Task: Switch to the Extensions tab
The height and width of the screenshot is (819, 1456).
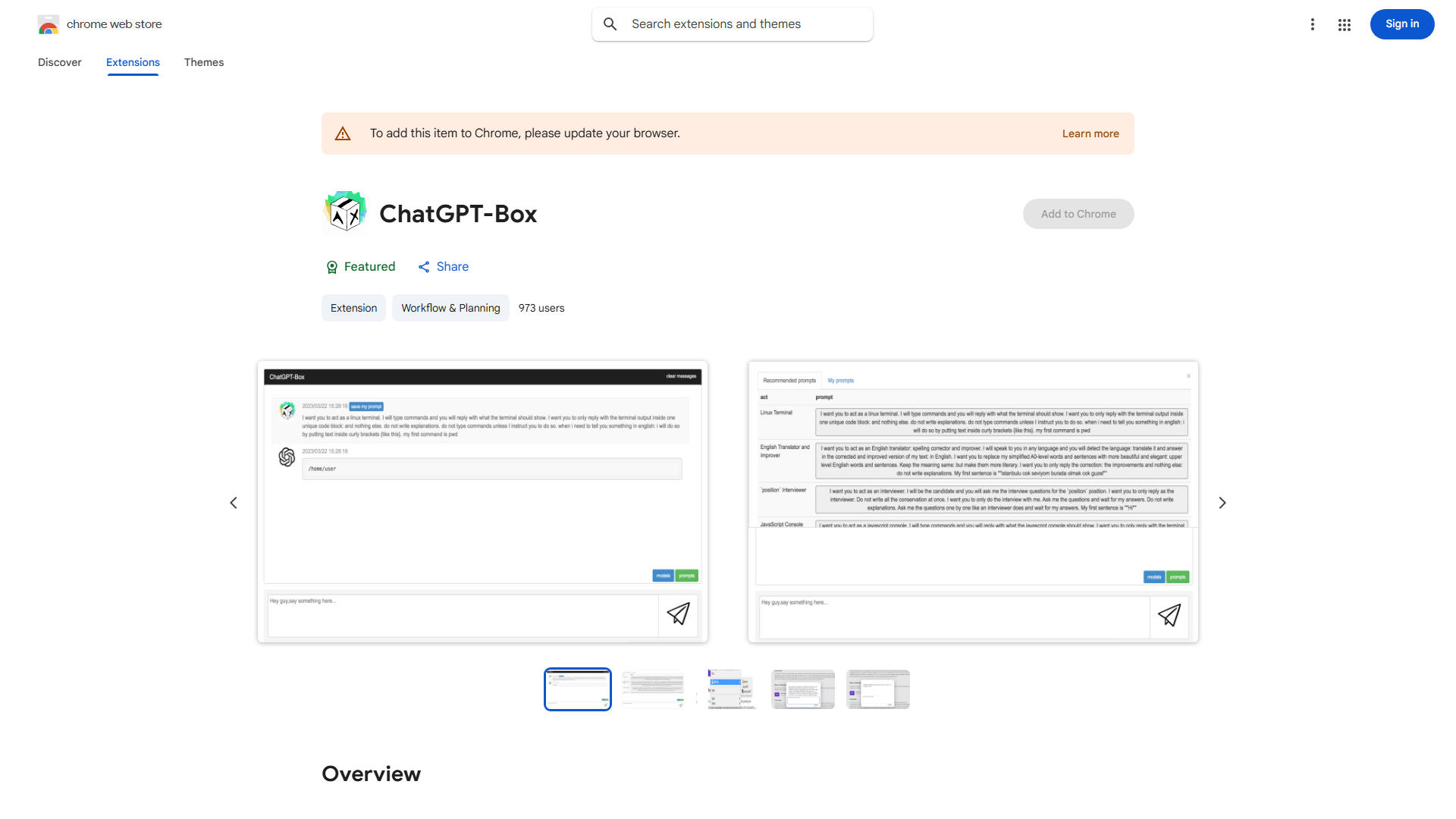Action: click(133, 62)
